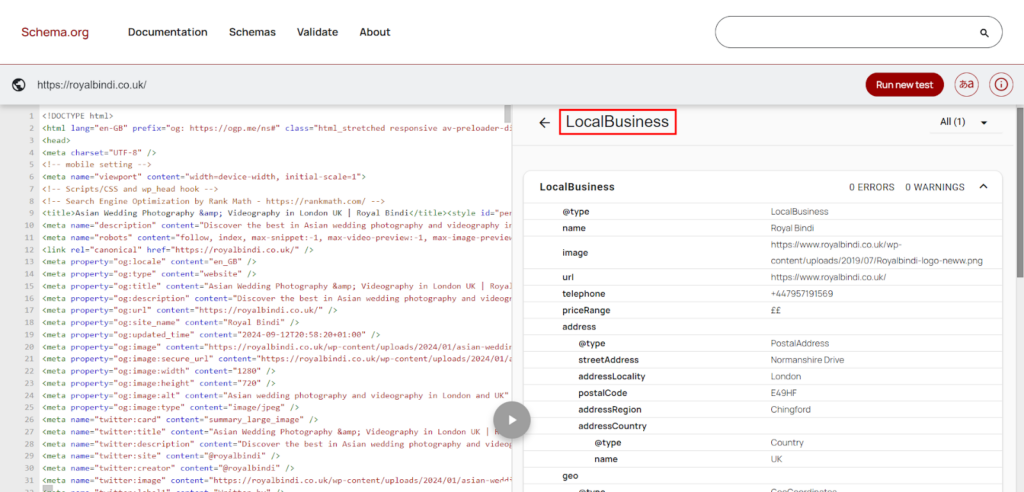Go back with the left arrow icon
The height and width of the screenshot is (492, 1024).
(x=545, y=122)
